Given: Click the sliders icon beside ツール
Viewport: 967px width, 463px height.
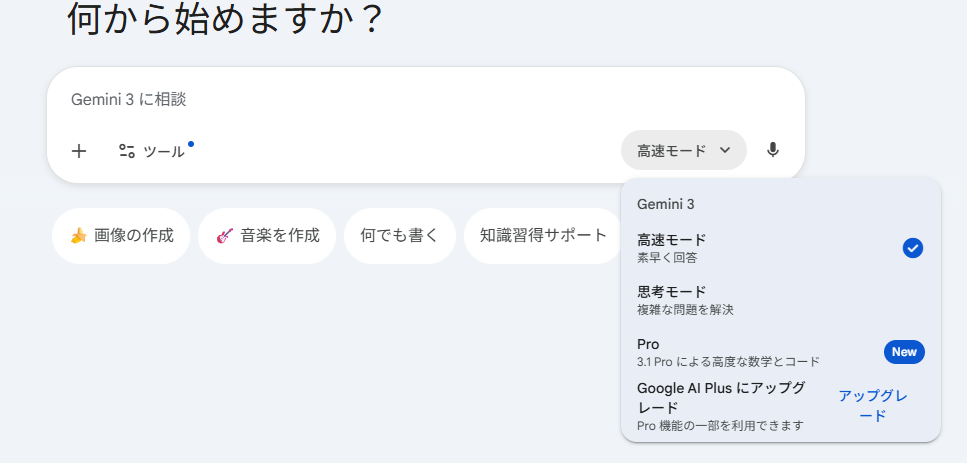Looking at the screenshot, I should (x=127, y=151).
